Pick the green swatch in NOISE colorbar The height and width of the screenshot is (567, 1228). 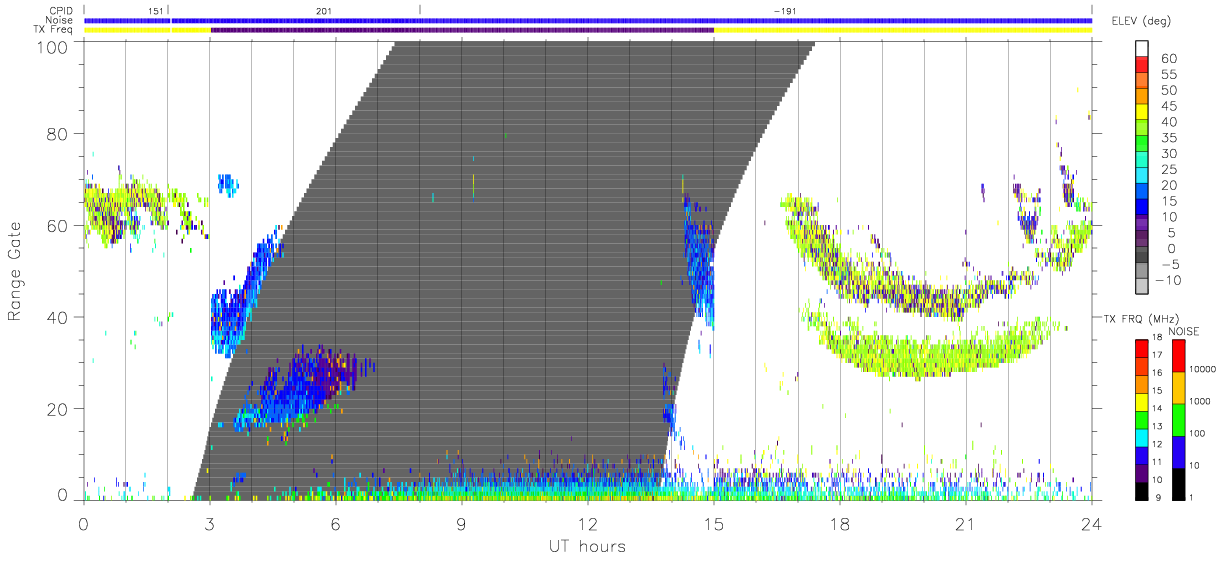click(x=1178, y=419)
